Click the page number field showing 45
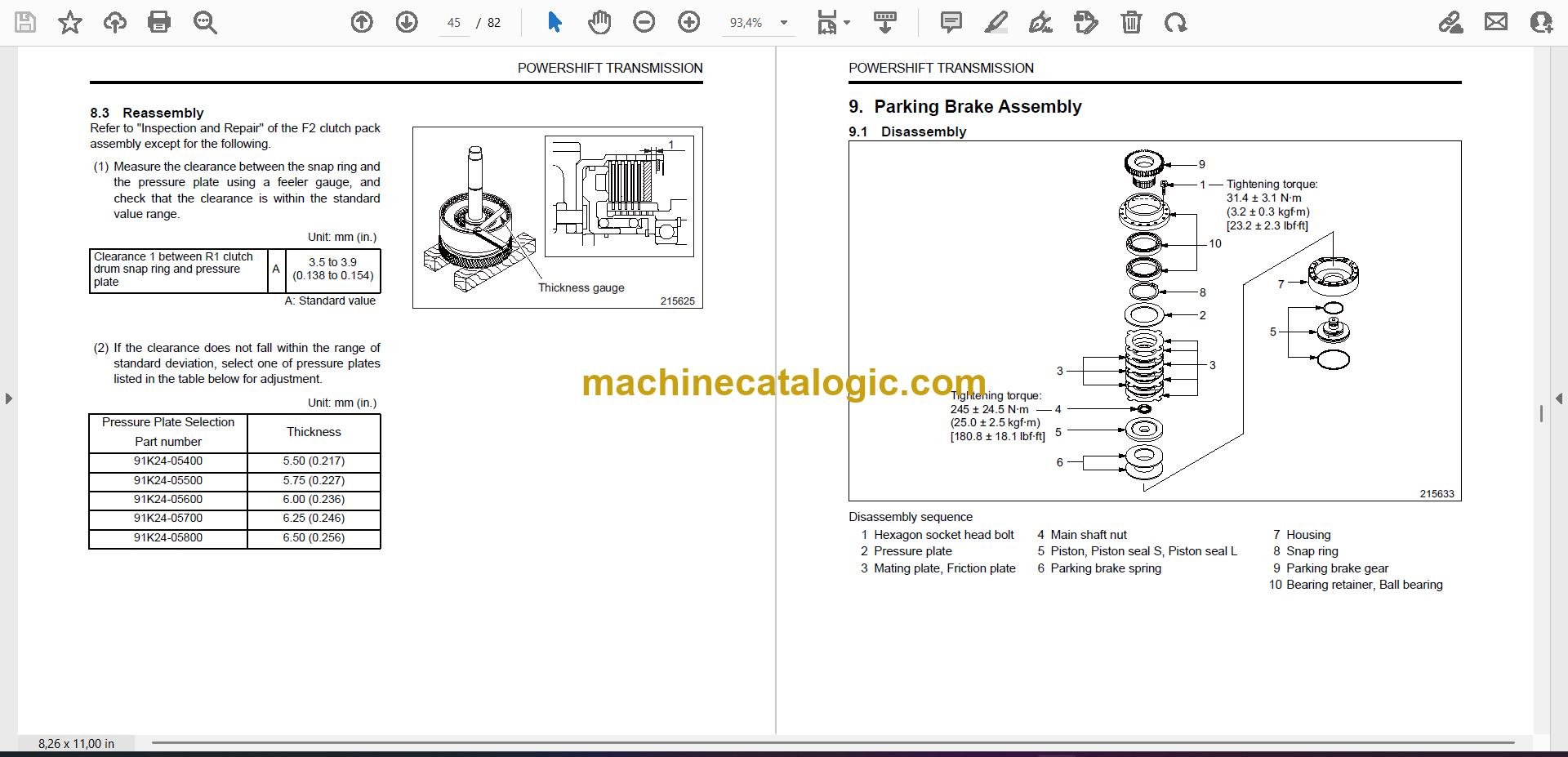Screen dimensions: 1568x757 pos(454,23)
